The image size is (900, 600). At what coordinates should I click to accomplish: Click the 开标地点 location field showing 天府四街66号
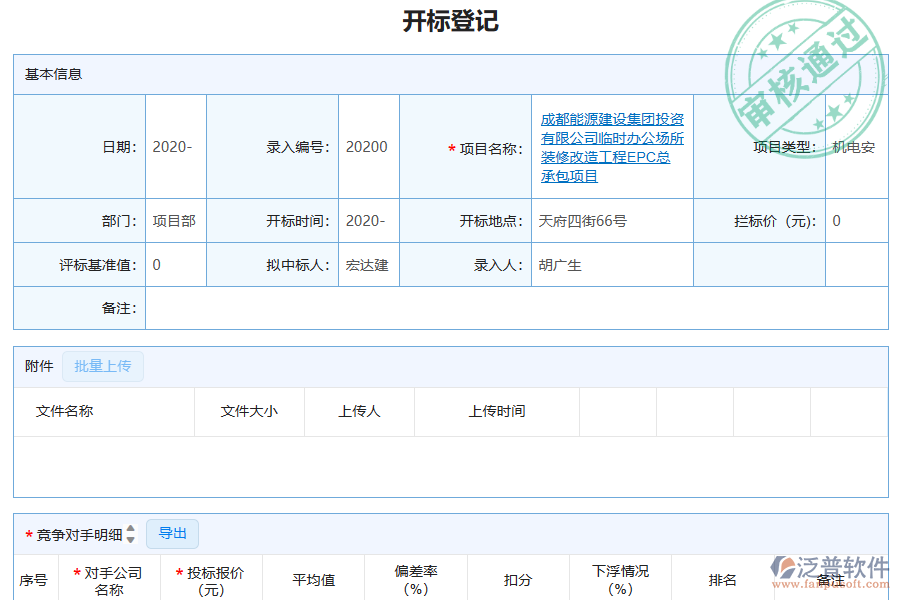[611, 220]
